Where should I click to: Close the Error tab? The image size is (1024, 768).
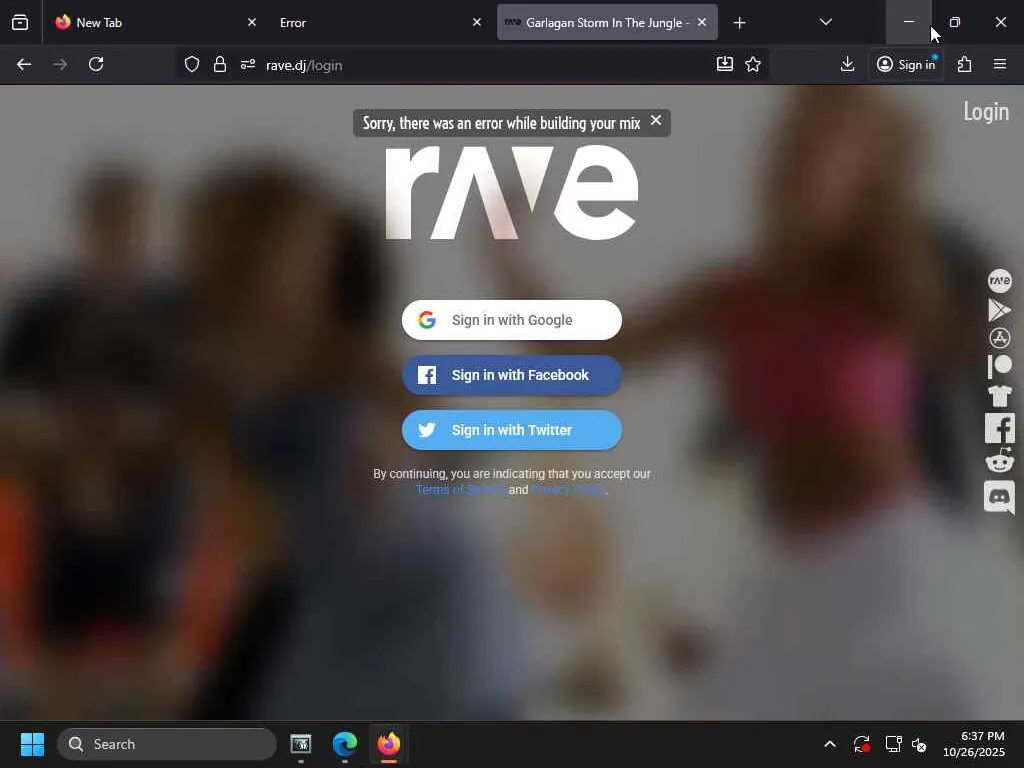pyautogui.click(x=477, y=22)
